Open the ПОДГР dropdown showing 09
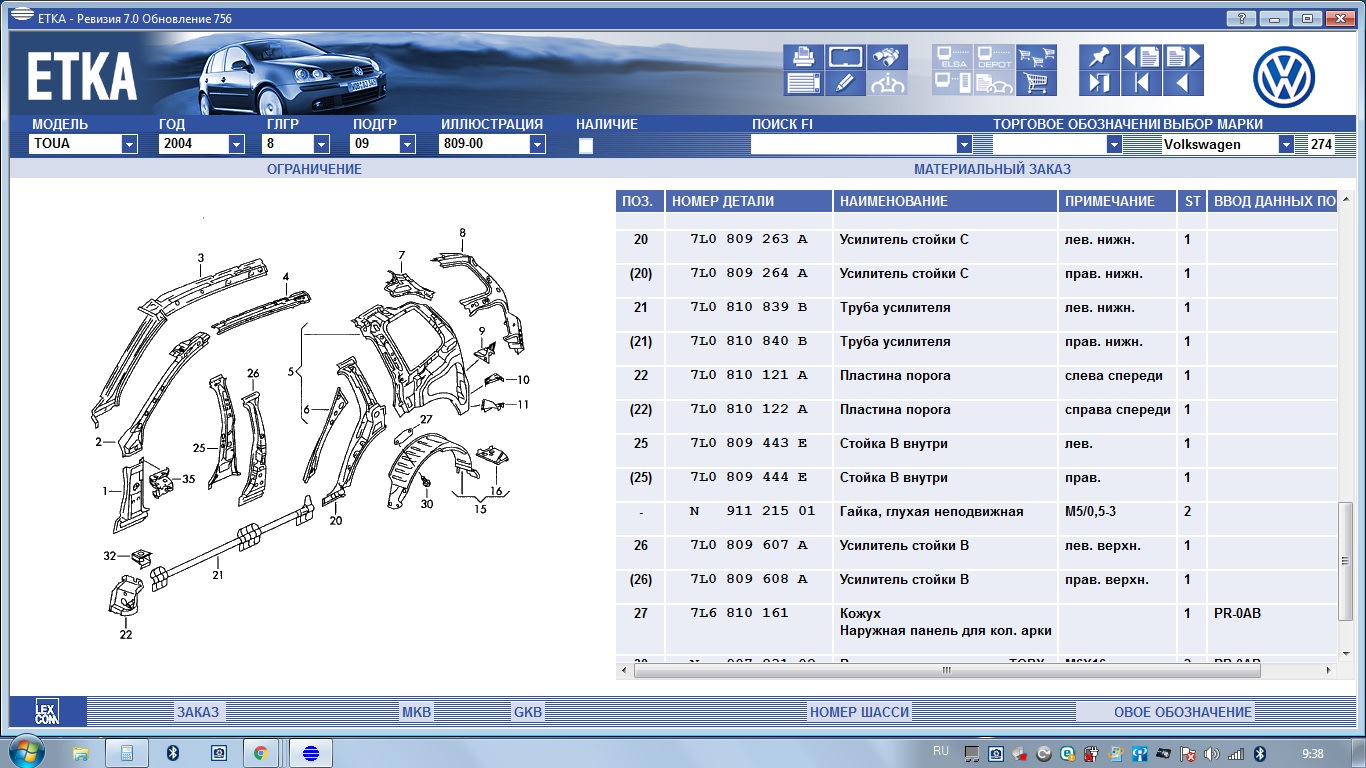This screenshot has height=768, width=1366. click(x=407, y=144)
